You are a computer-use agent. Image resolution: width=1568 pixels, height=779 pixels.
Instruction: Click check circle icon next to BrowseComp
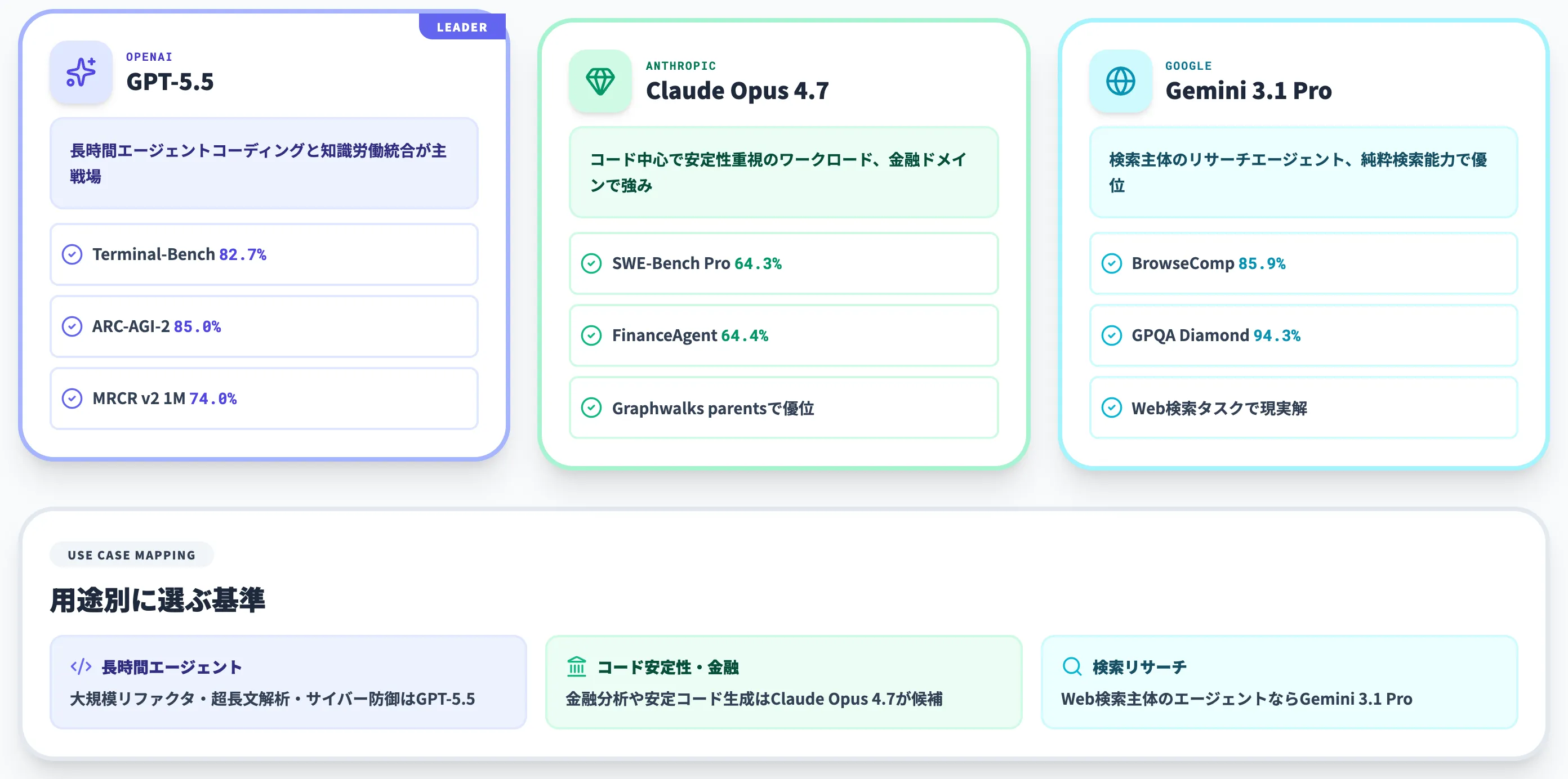click(x=1111, y=263)
